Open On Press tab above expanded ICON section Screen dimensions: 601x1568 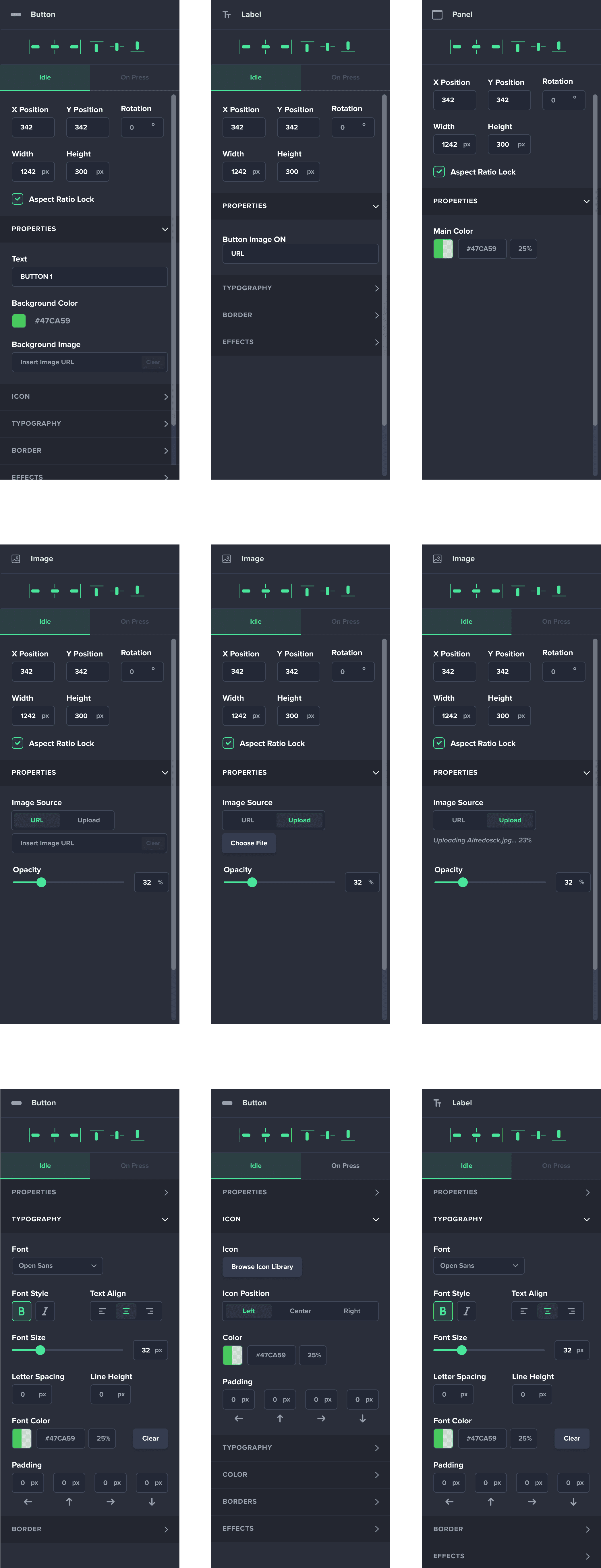pos(345,1166)
